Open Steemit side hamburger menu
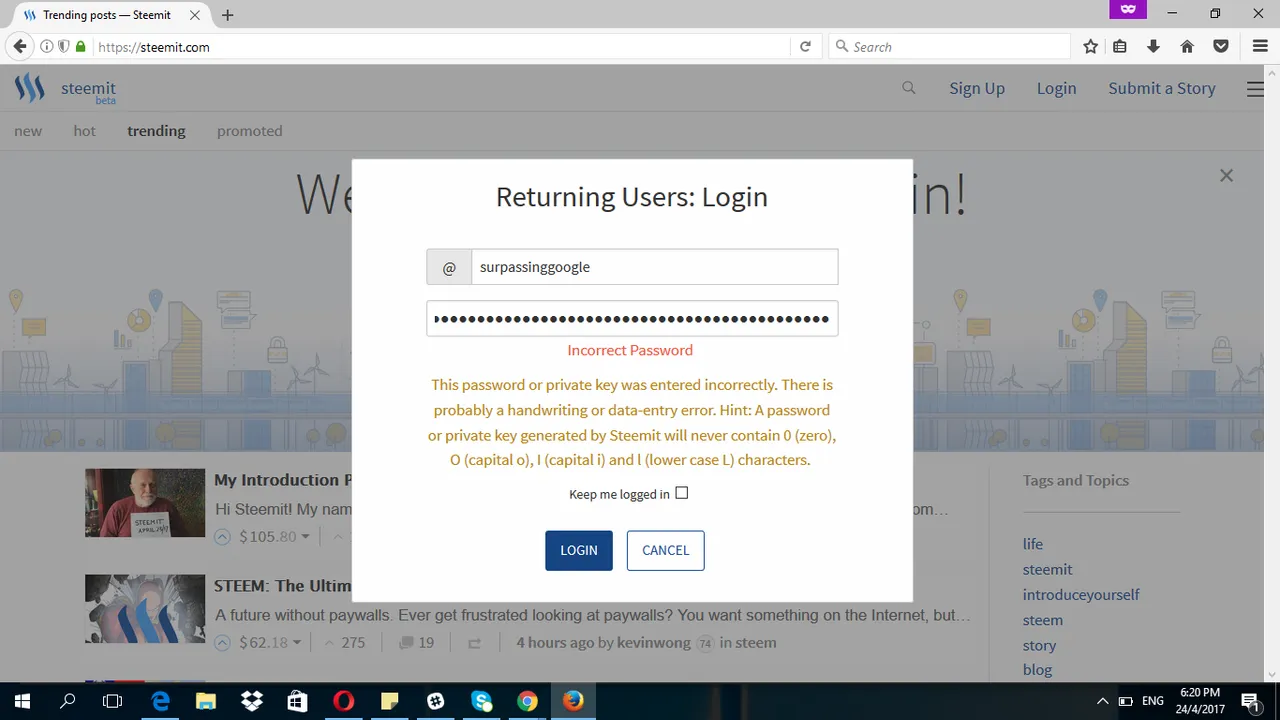Image resolution: width=1280 pixels, height=720 pixels. click(x=1255, y=89)
